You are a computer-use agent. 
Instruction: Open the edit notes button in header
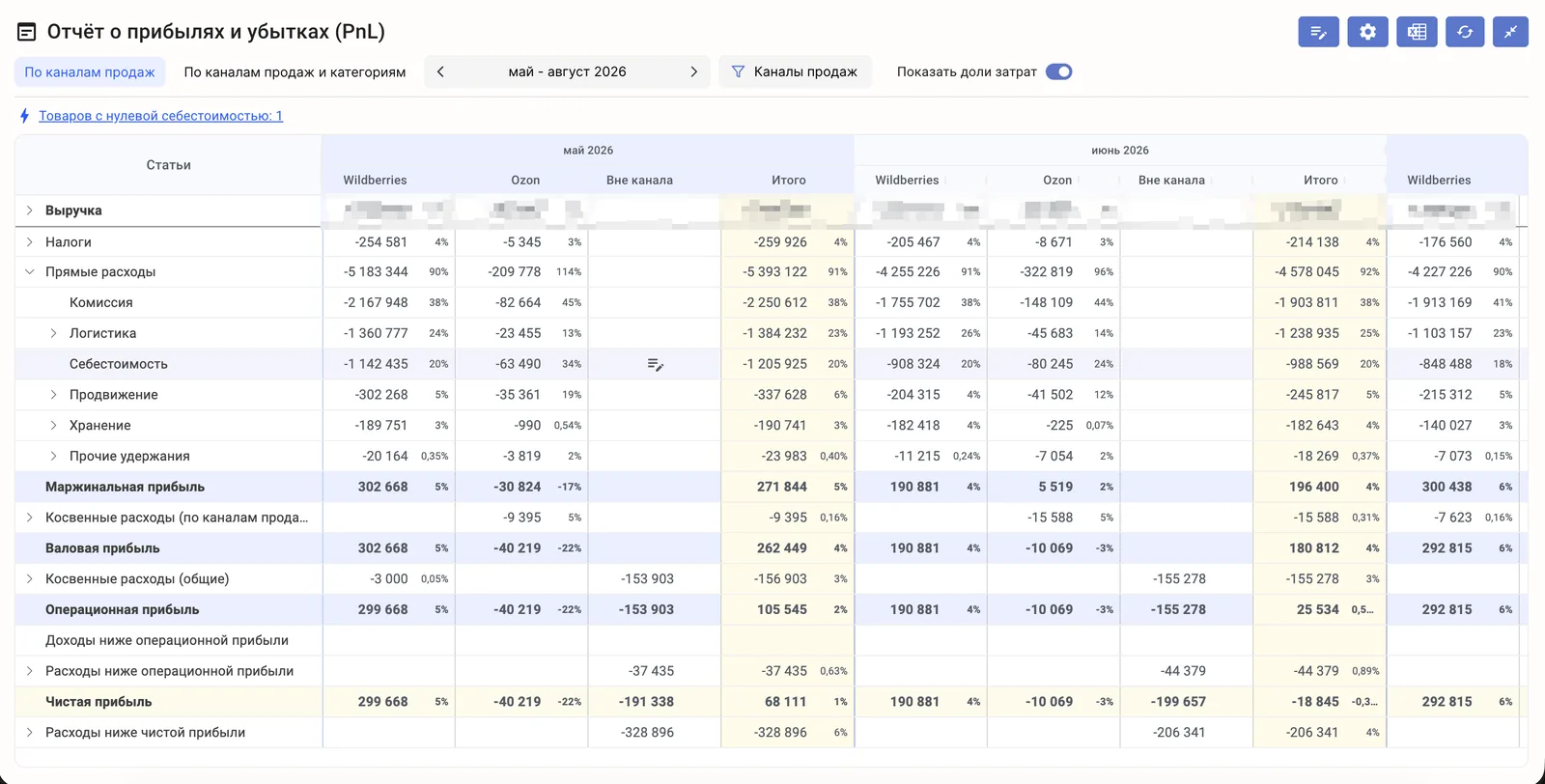pyautogui.click(x=1318, y=32)
